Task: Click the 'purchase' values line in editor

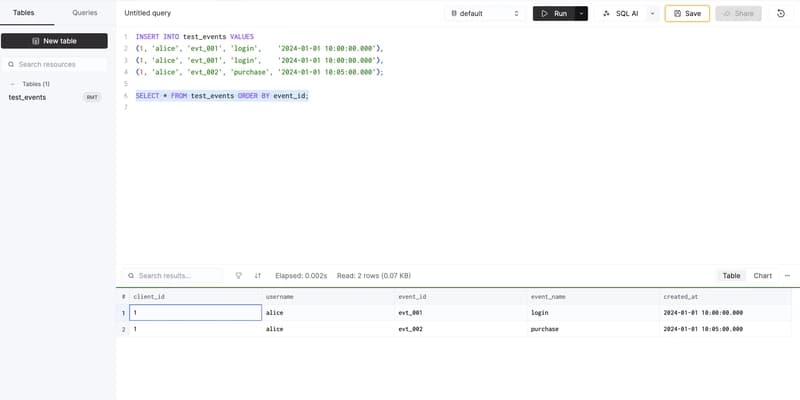Action: coord(259,72)
